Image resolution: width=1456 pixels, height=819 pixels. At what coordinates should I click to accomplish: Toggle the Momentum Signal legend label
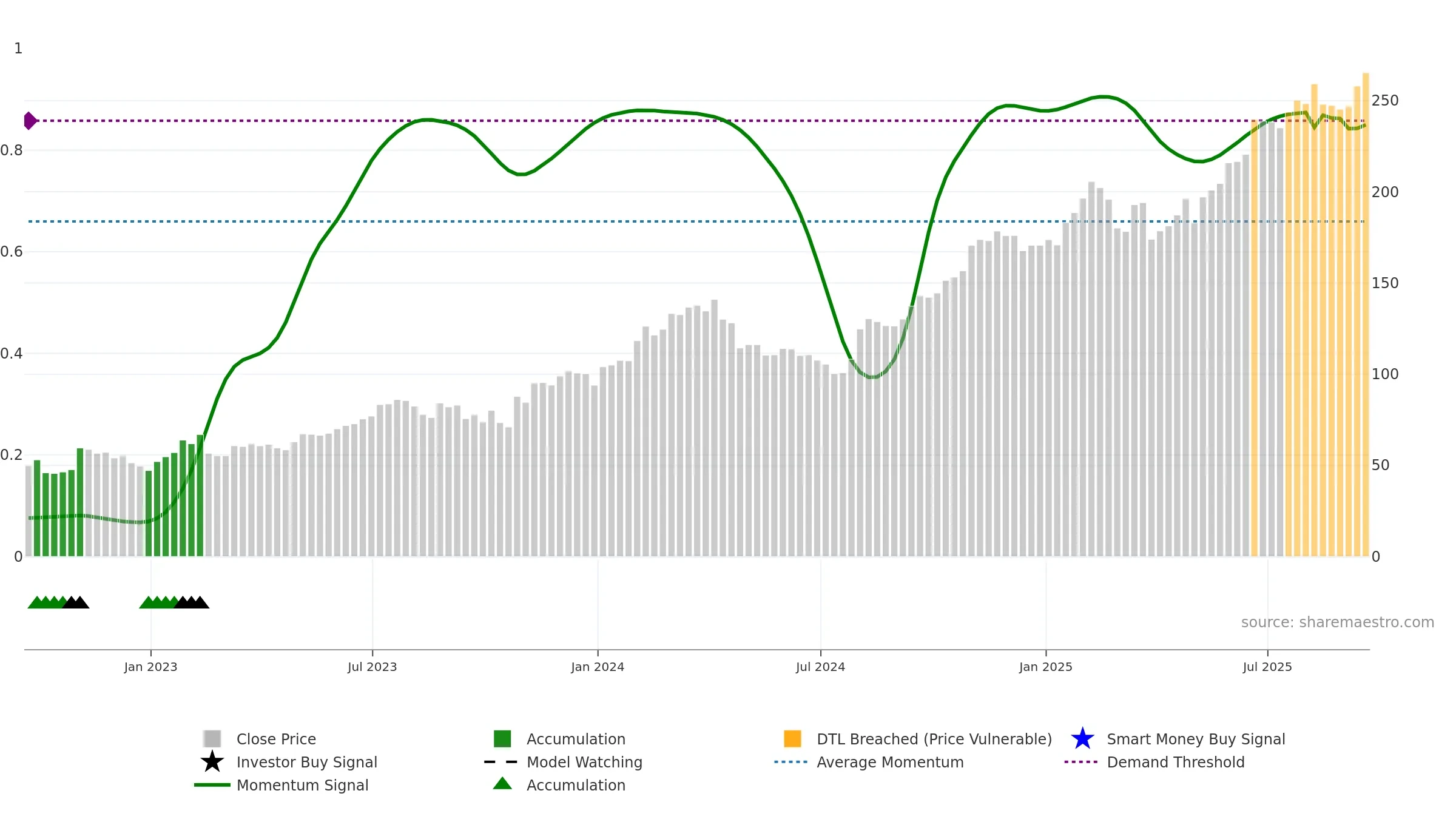click(302, 785)
